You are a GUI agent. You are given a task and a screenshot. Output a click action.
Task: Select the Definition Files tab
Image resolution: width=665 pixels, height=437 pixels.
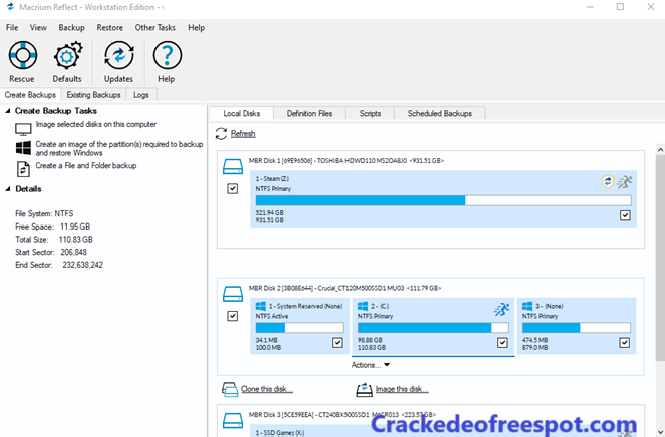310,113
